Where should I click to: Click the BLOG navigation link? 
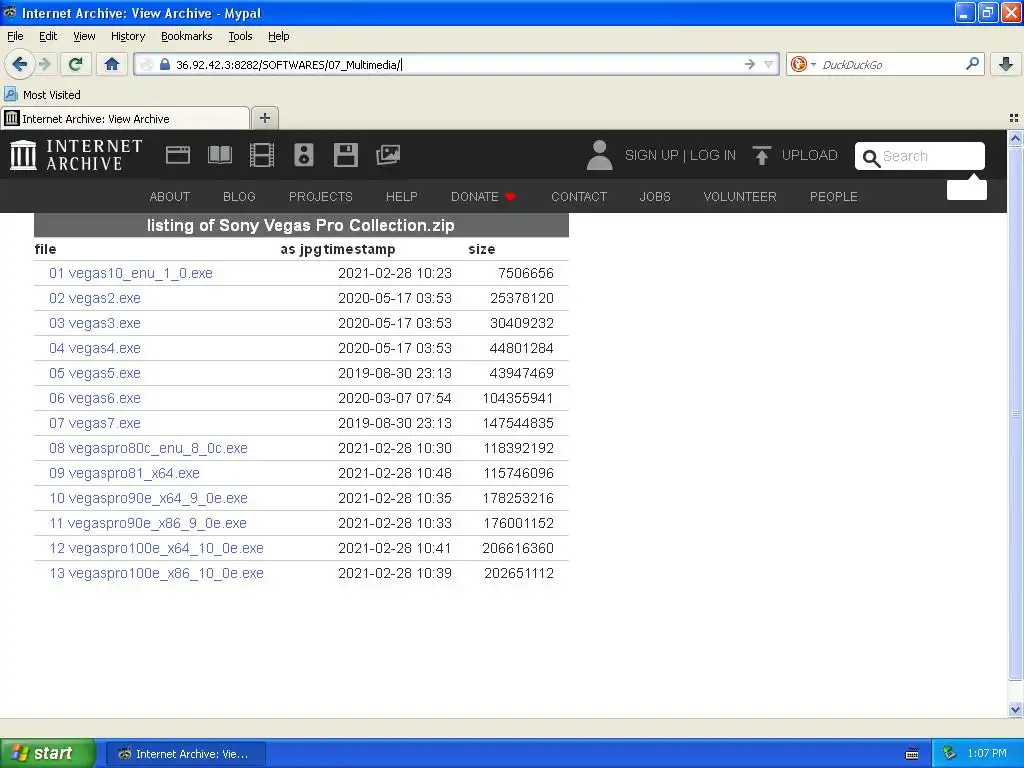[239, 197]
